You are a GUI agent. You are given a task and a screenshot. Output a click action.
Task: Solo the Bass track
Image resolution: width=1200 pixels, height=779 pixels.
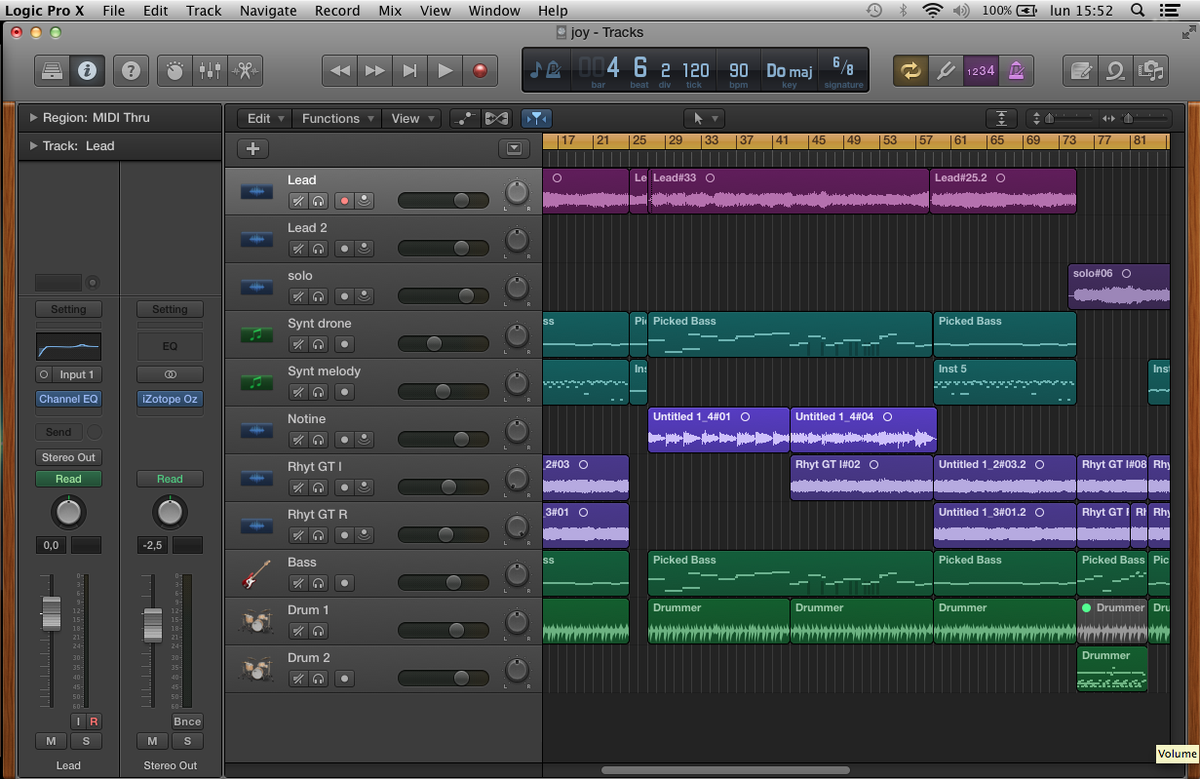[318, 583]
